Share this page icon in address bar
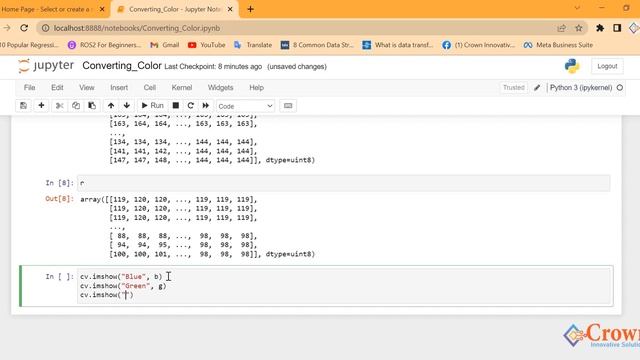This screenshot has height=360, width=640. point(562,28)
